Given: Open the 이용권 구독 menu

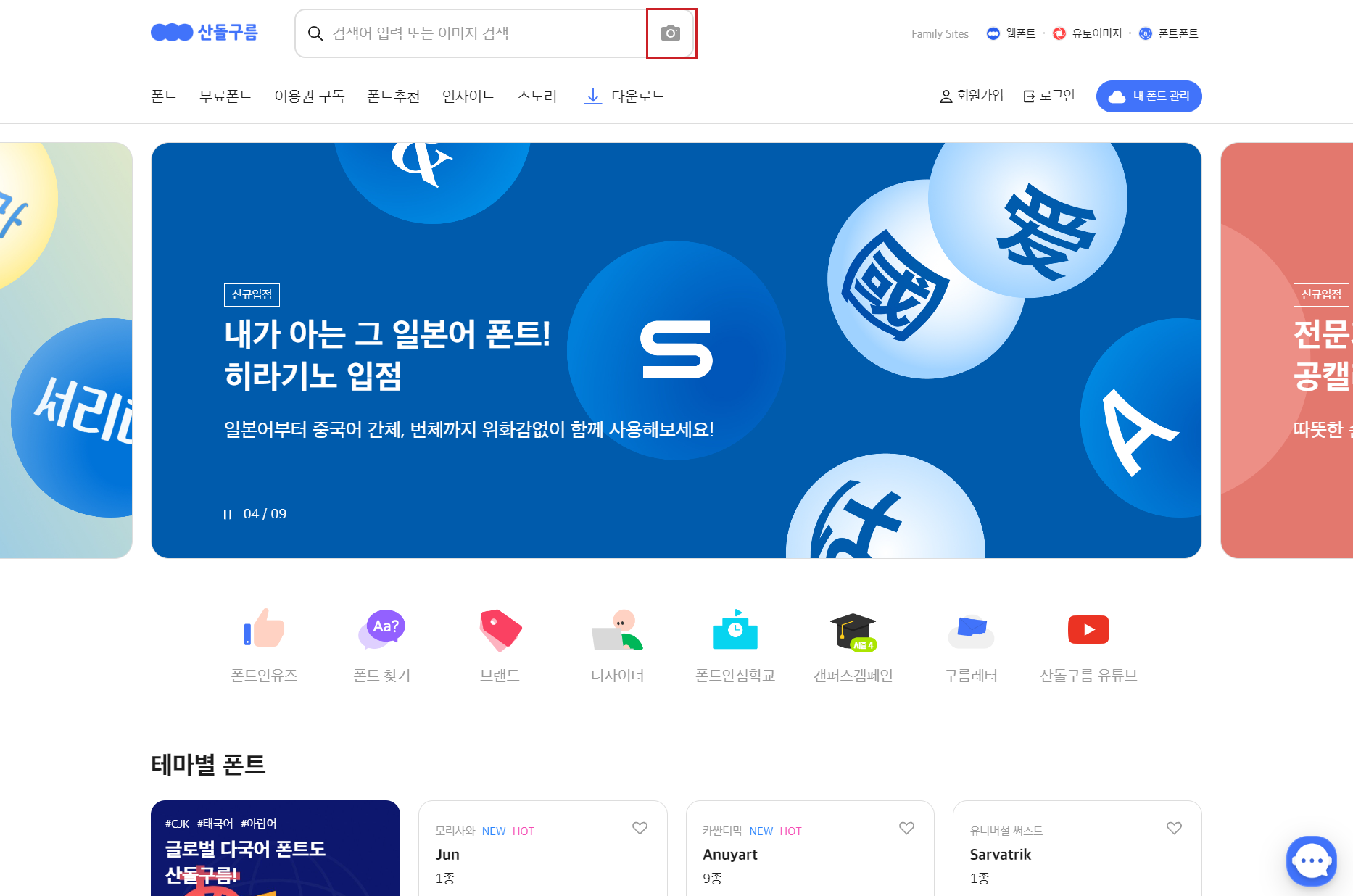Looking at the screenshot, I should point(310,96).
